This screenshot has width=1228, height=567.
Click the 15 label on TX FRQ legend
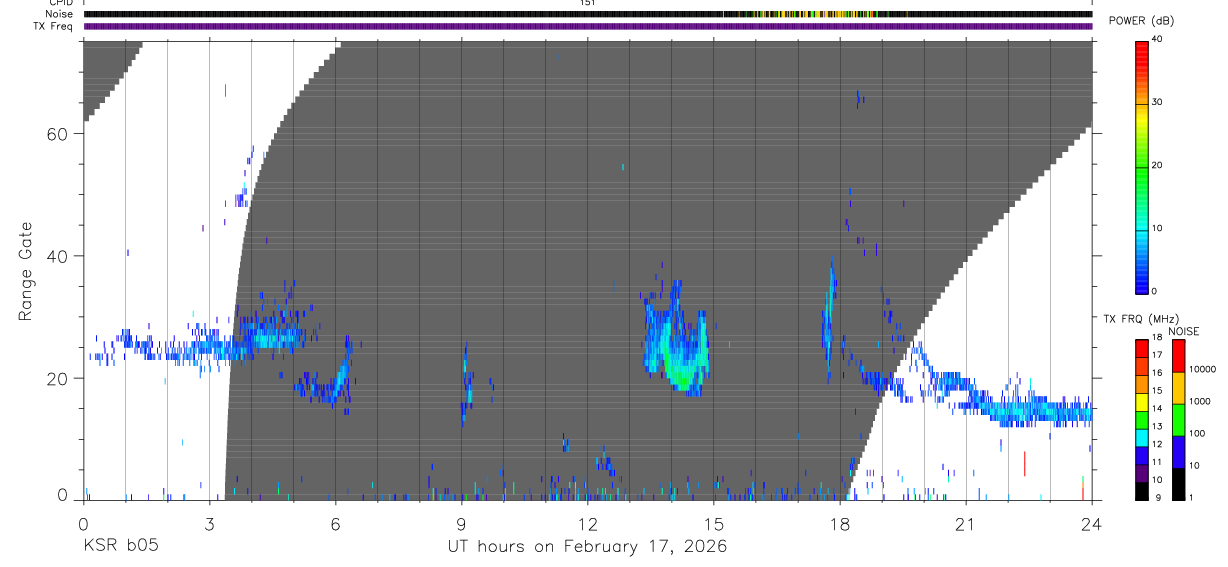pyautogui.click(x=1157, y=391)
